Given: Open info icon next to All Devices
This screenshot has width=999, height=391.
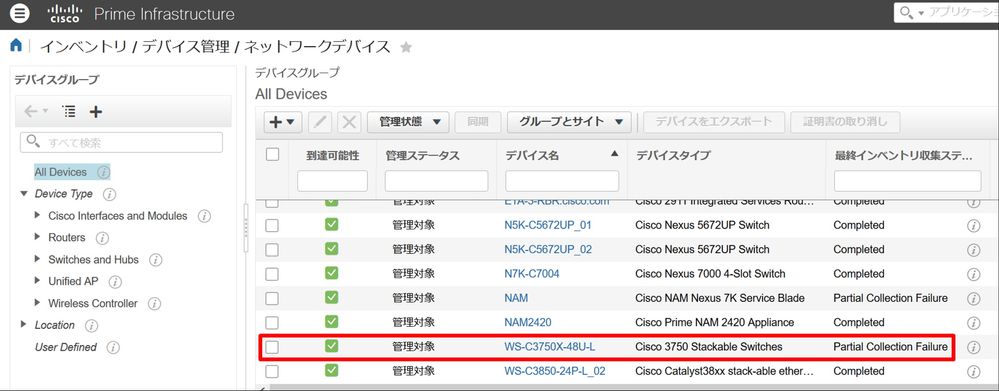Looking at the screenshot, I should click(x=103, y=172).
